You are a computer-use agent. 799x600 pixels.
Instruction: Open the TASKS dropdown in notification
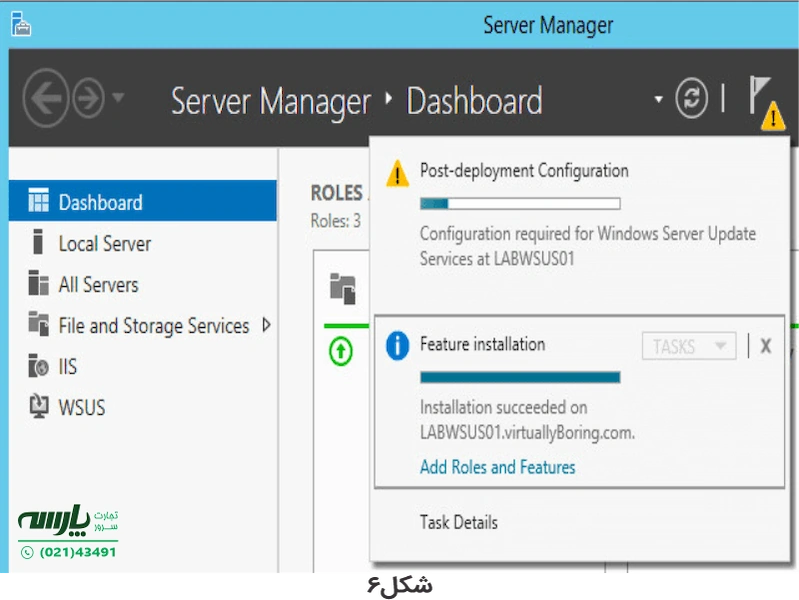689,346
